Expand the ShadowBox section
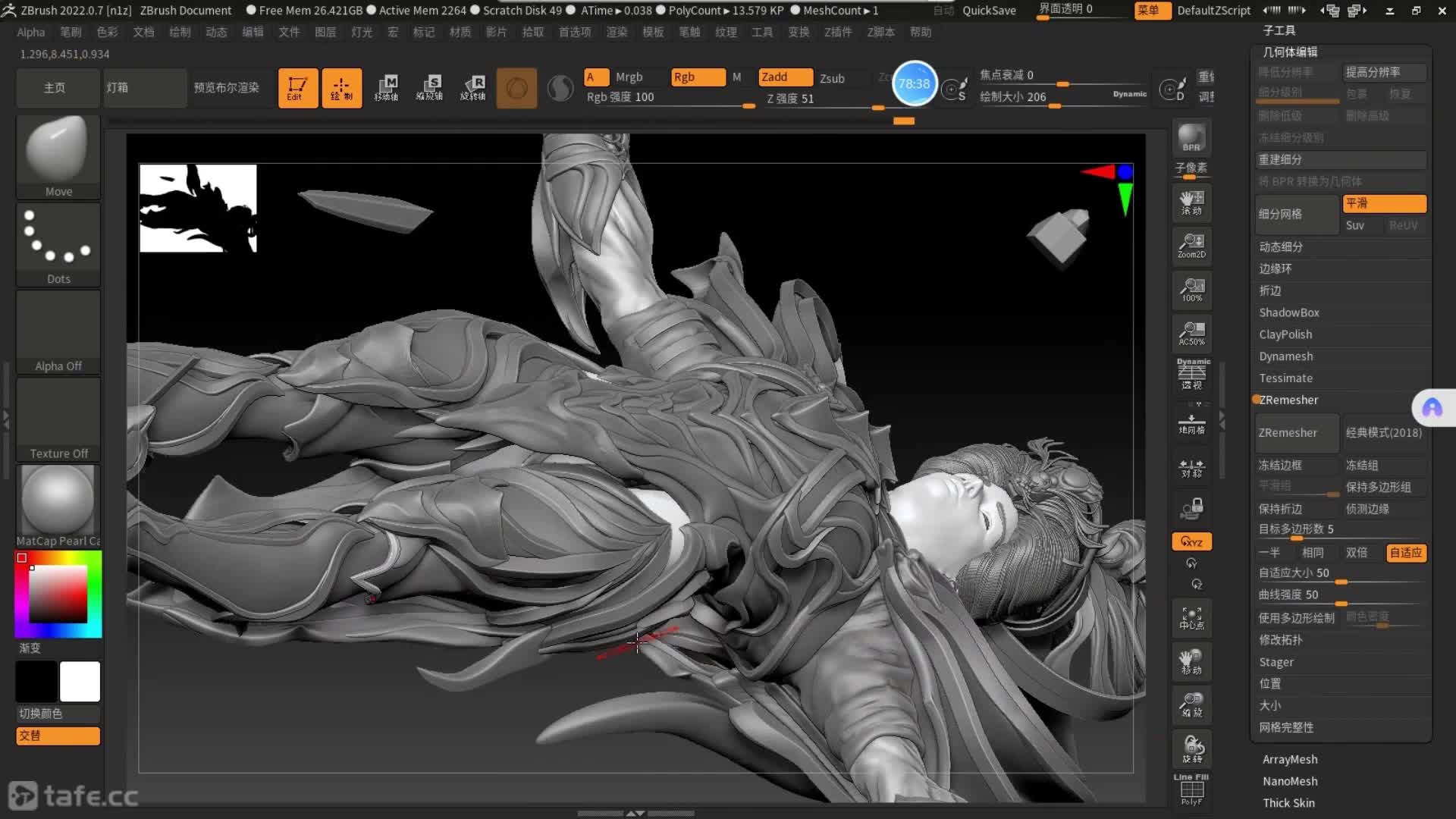Image resolution: width=1456 pixels, height=819 pixels. [1288, 312]
